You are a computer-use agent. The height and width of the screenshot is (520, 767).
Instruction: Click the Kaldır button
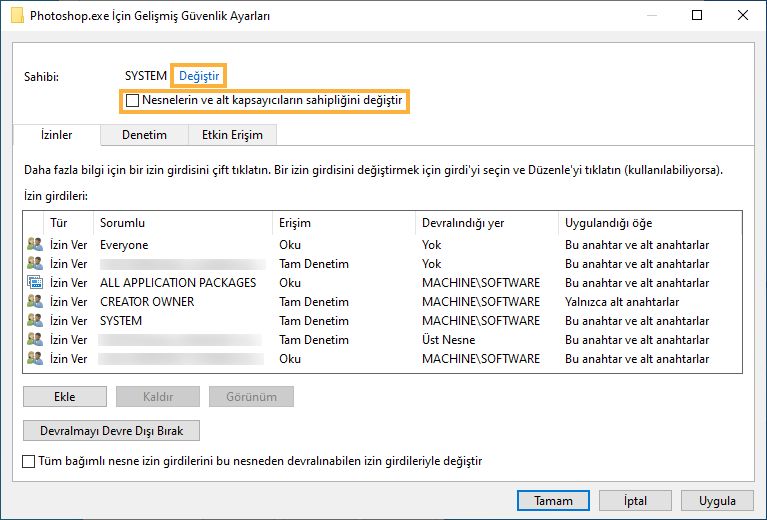158,397
